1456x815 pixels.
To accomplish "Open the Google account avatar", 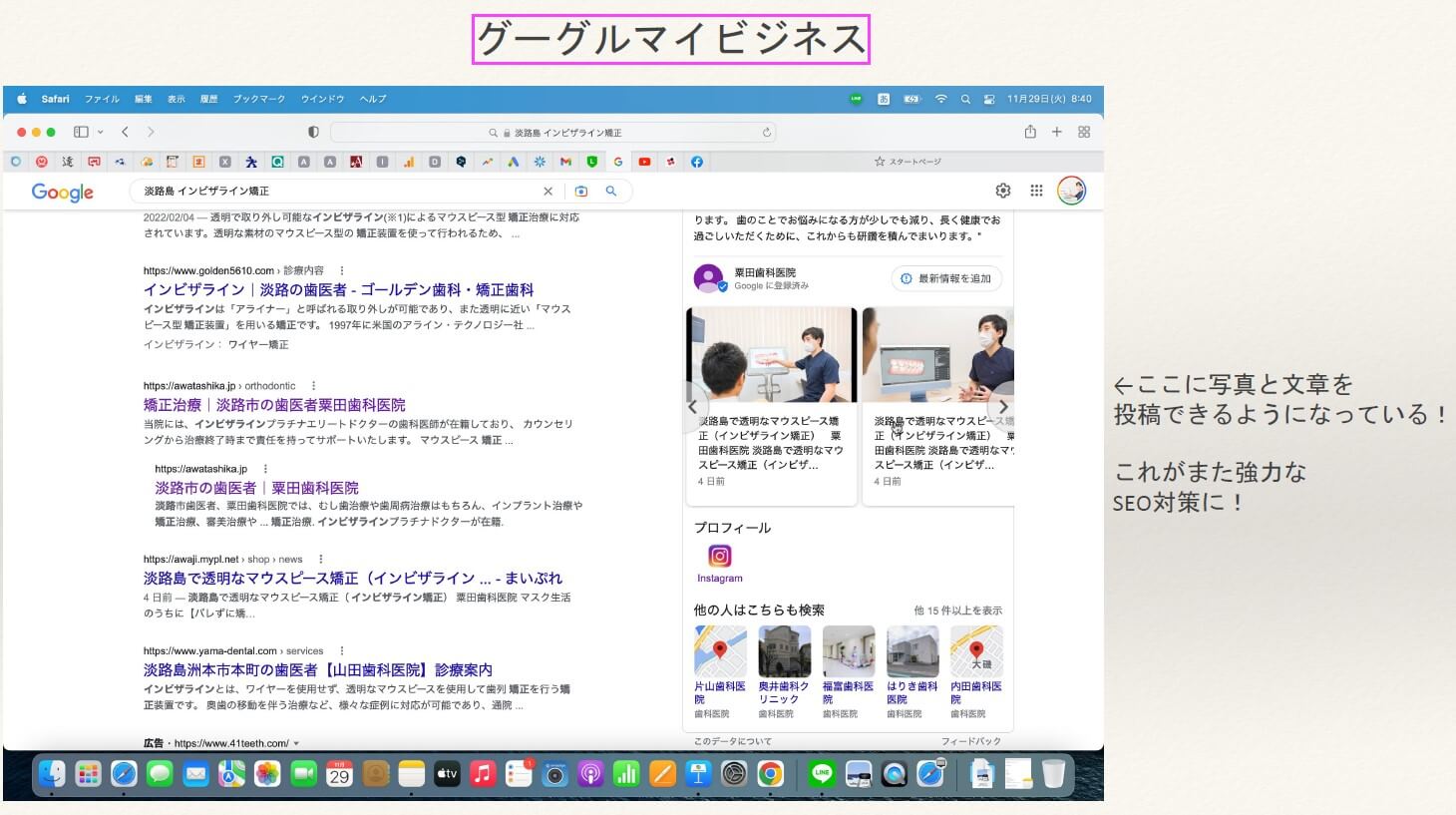I will point(1072,191).
